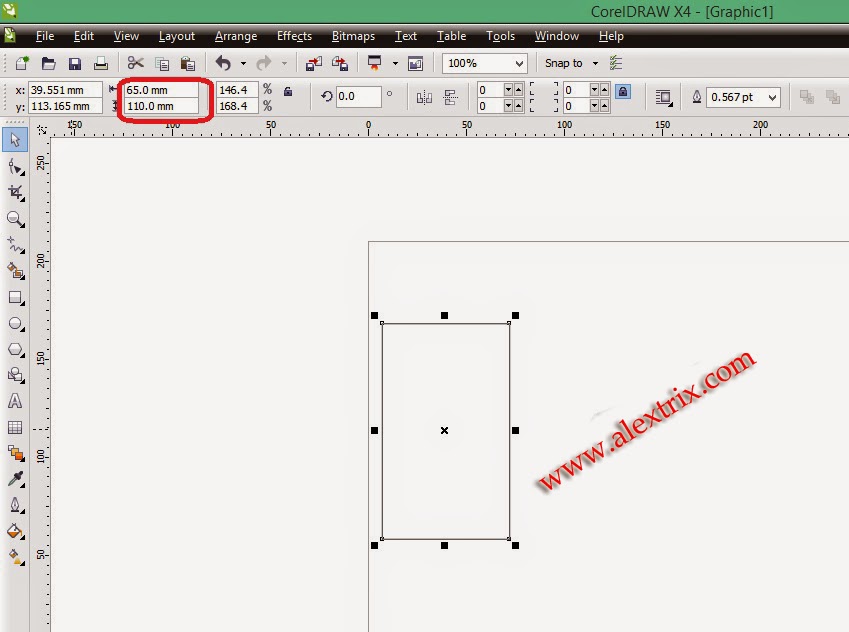The width and height of the screenshot is (849, 632).
Task: Click the rotation angle field 0.0
Action: (x=358, y=96)
